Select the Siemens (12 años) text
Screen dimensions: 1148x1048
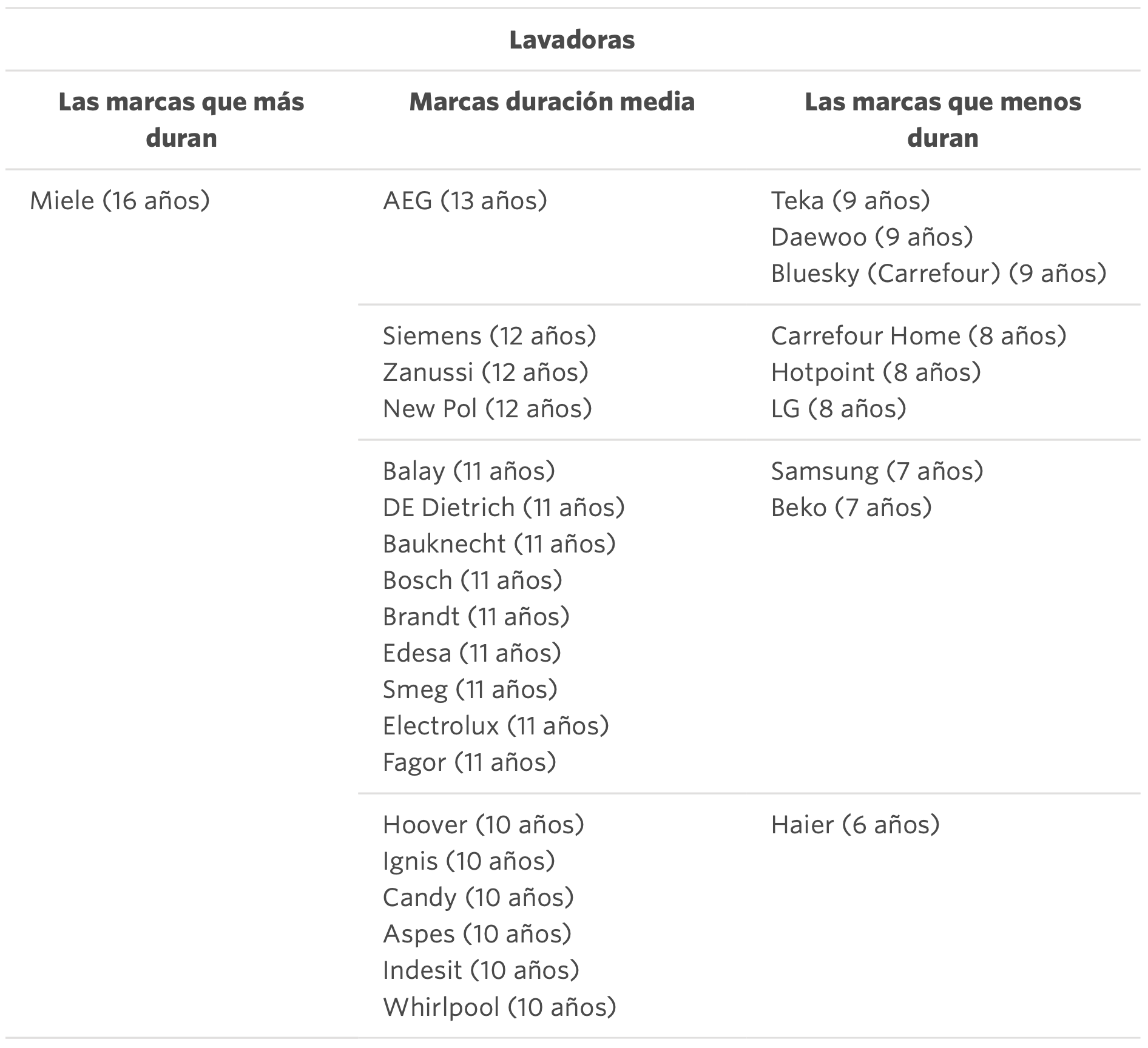[489, 336]
